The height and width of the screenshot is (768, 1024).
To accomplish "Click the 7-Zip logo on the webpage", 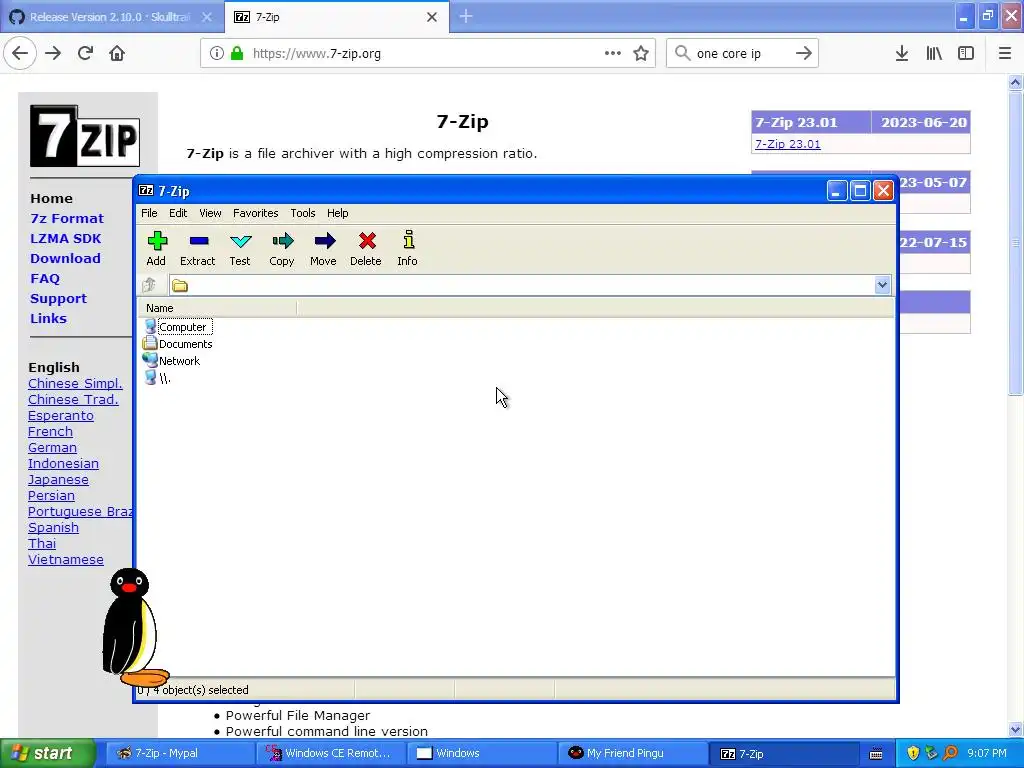I will pos(85,136).
